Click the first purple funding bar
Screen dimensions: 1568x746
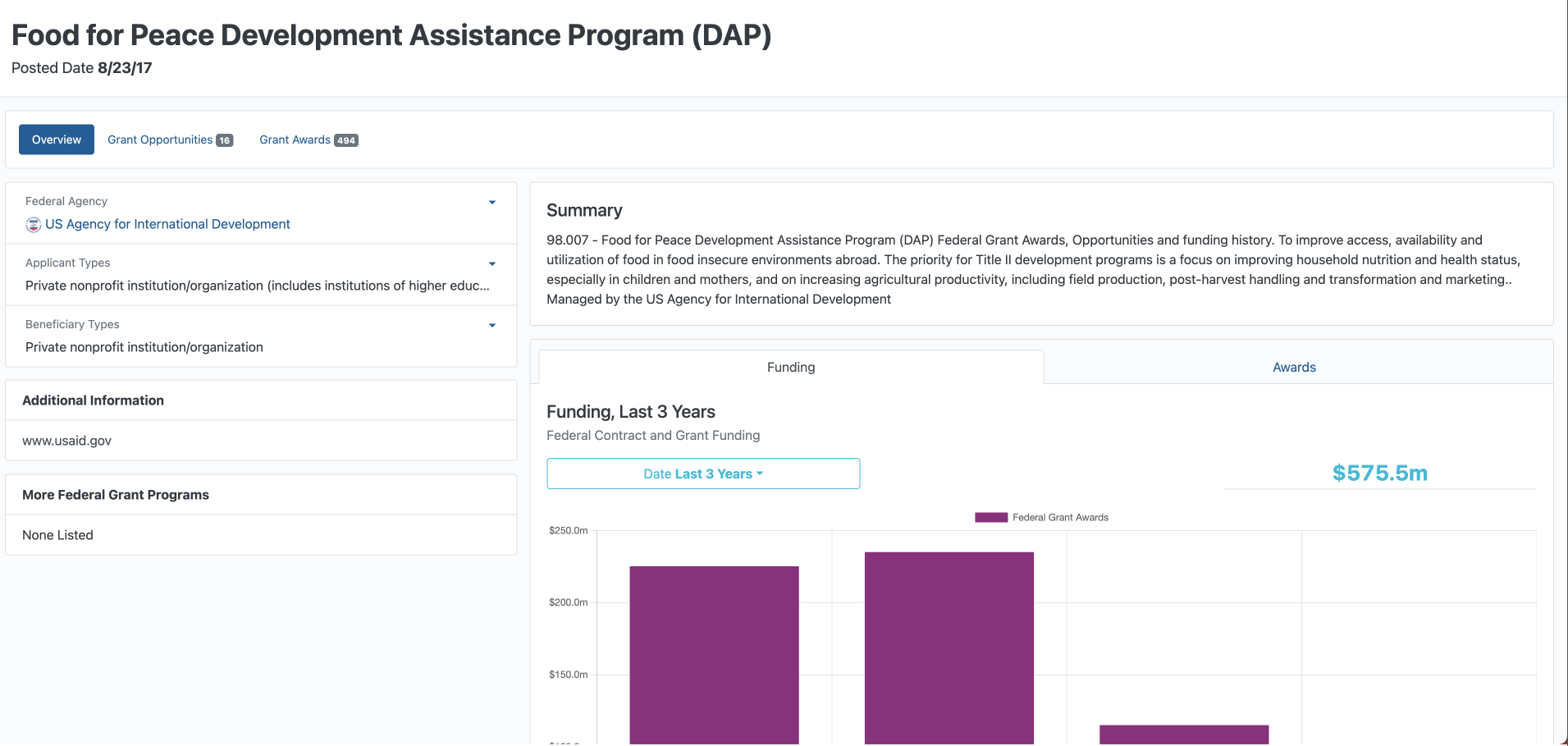714,655
